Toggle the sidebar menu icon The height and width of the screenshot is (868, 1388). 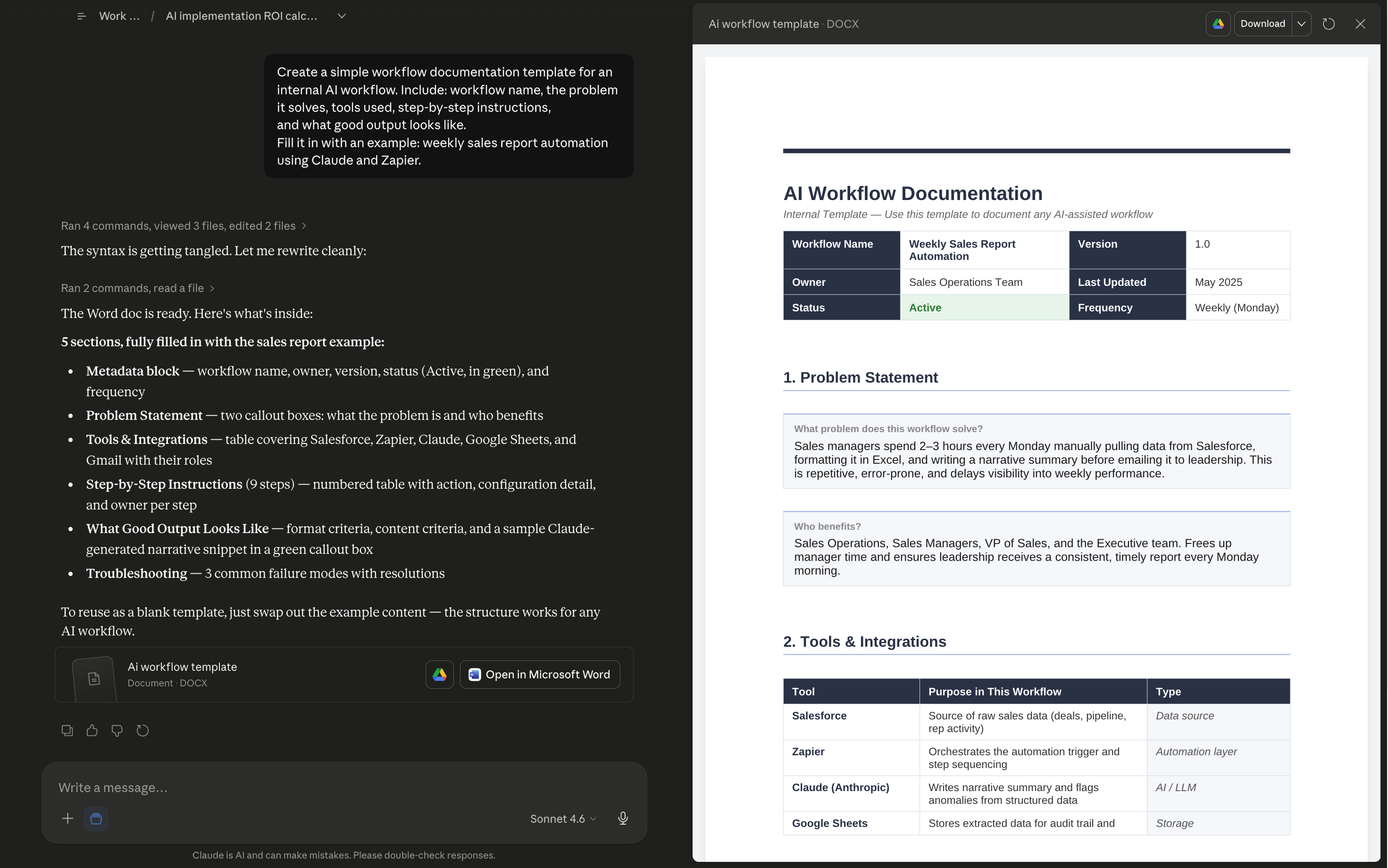pyautogui.click(x=82, y=16)
